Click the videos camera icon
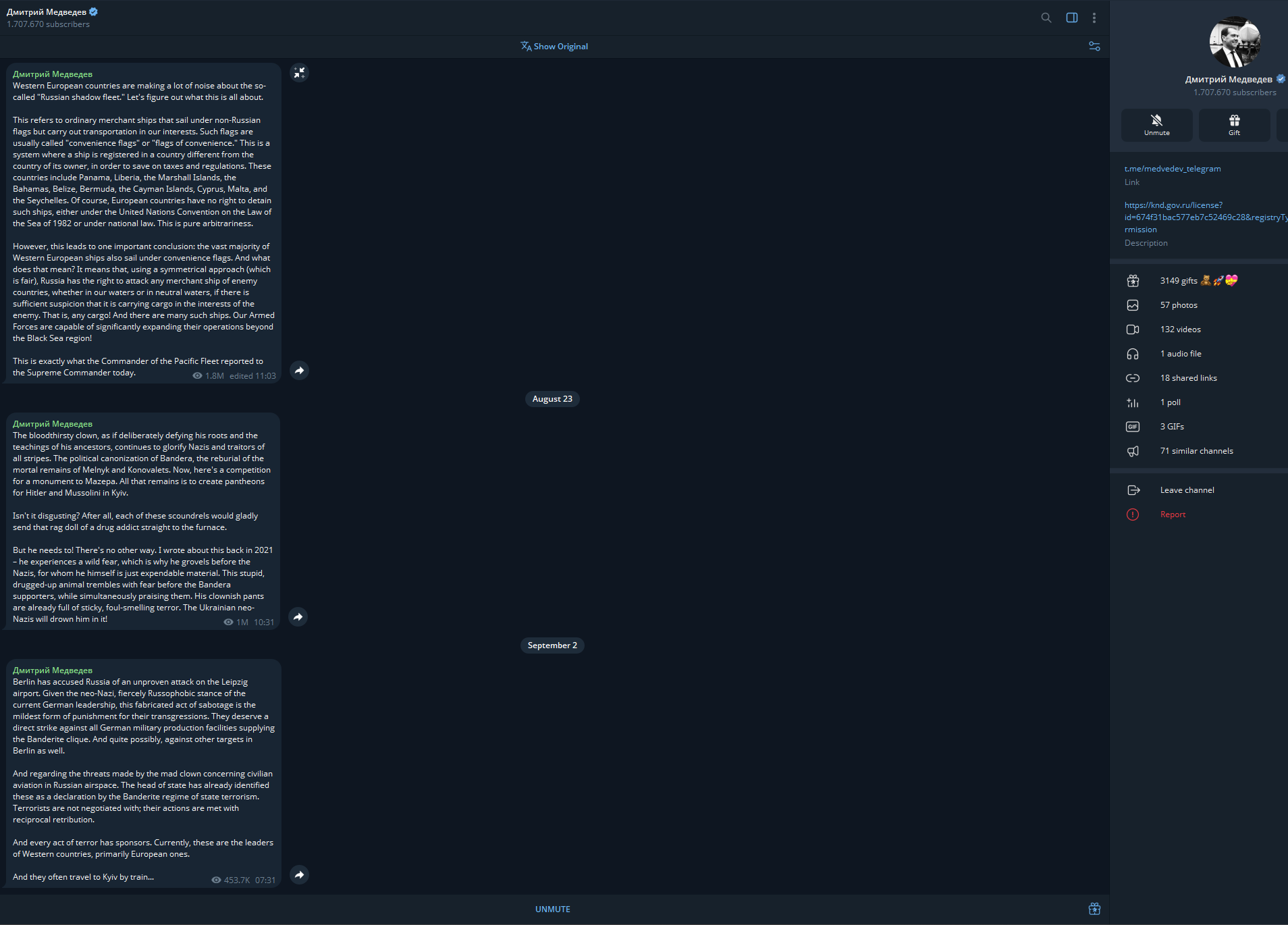 click(x=1133, y=329)
